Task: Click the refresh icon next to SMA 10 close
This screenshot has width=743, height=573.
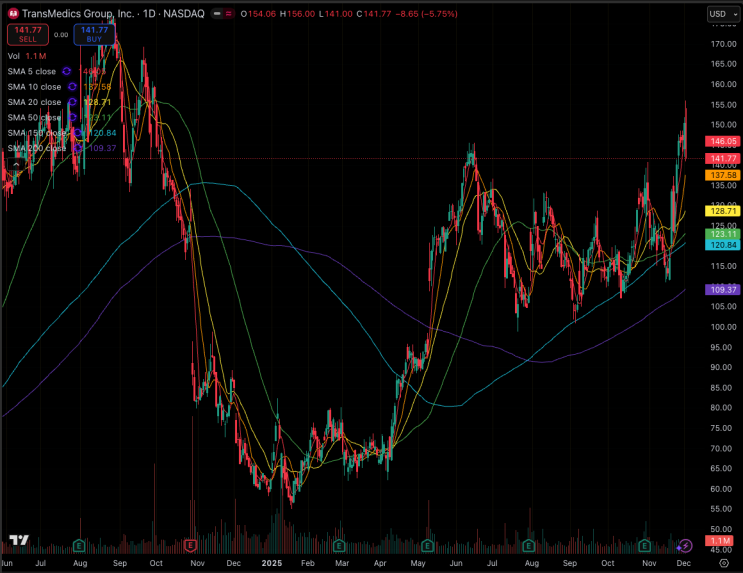Action: (72, 87)
